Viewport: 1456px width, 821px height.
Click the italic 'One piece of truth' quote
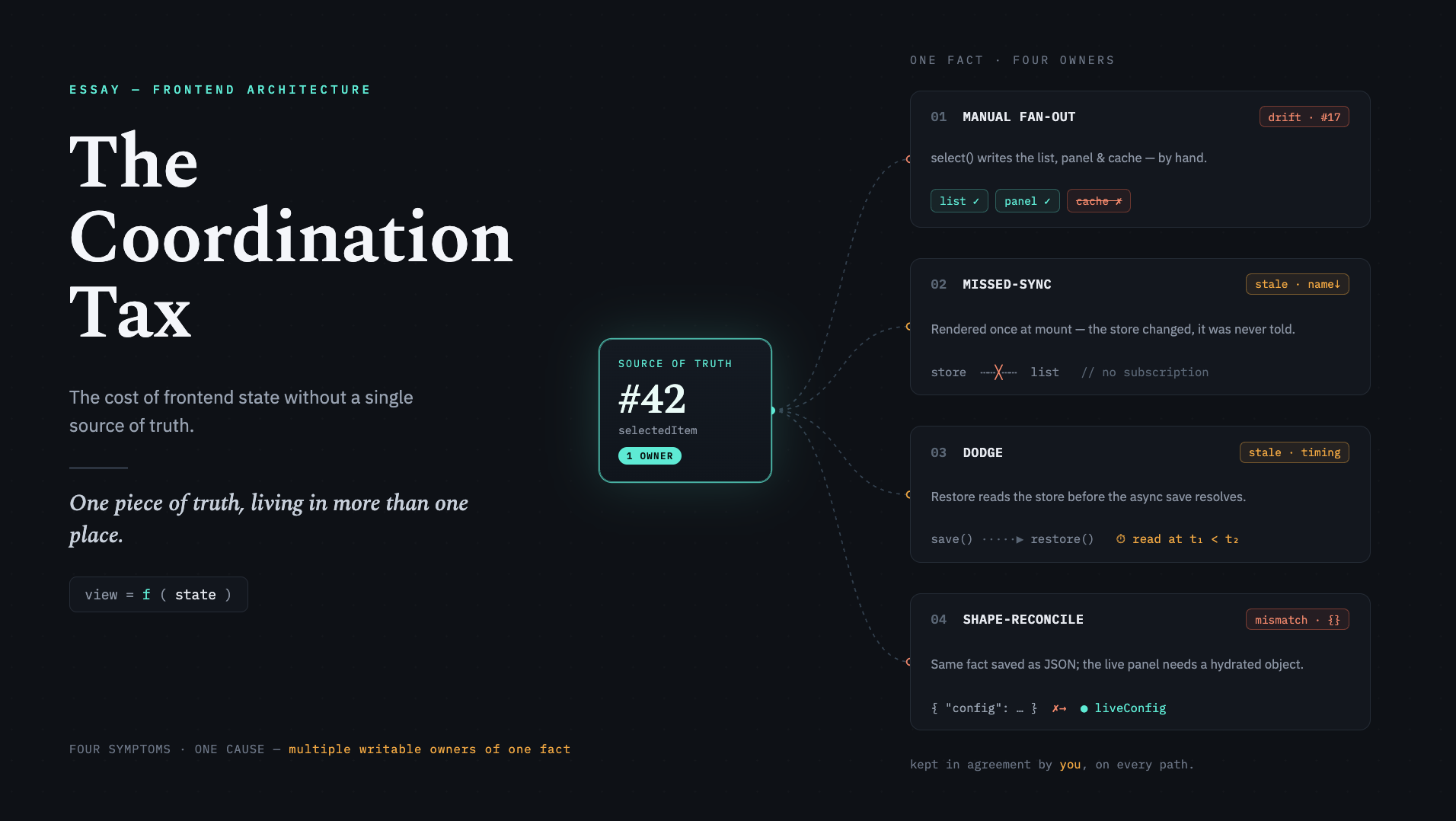pyautogui.click(x=269, y=519)
